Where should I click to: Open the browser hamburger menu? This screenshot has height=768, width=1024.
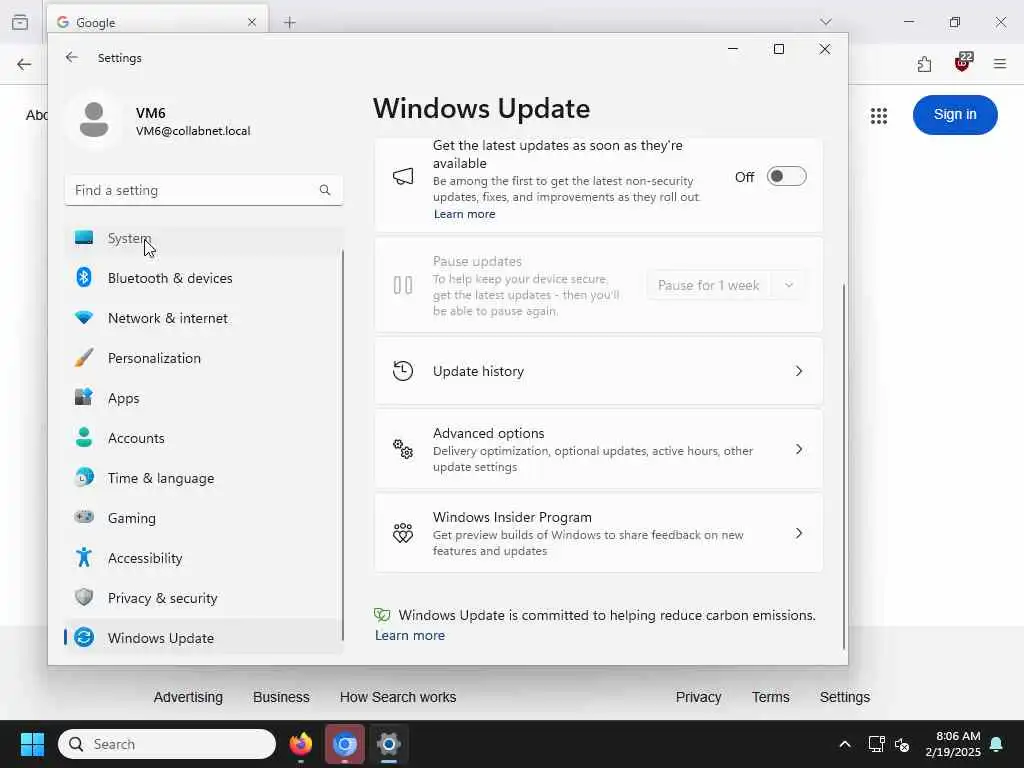tap(1000, 64)
